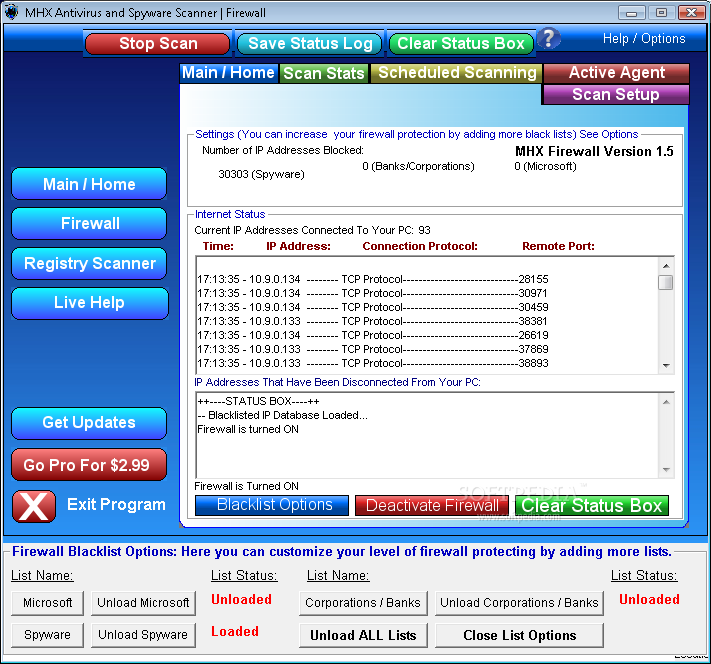711x664 pixels.
Task: Click the '++----STATUS BOX----++' header line
Action: (x=258, y=401)
